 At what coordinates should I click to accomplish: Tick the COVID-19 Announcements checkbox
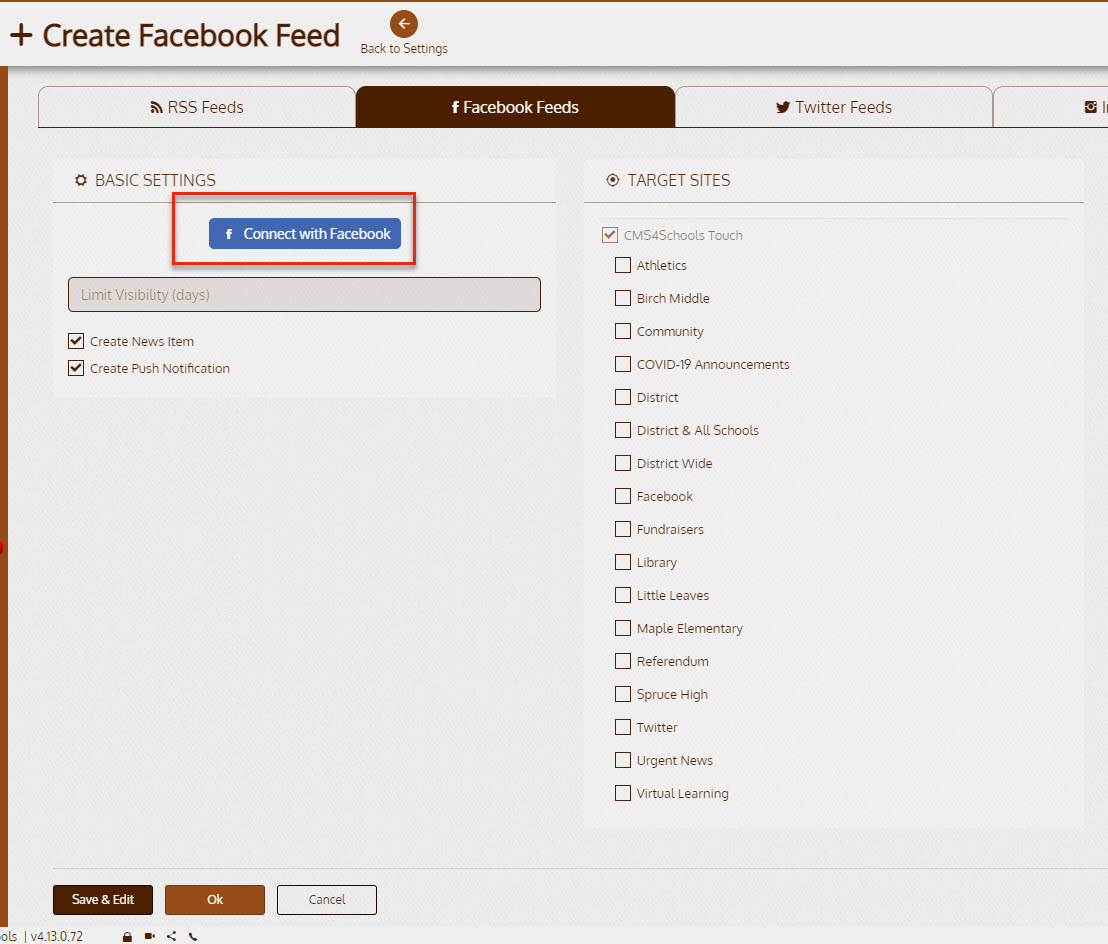pos(623,364)
